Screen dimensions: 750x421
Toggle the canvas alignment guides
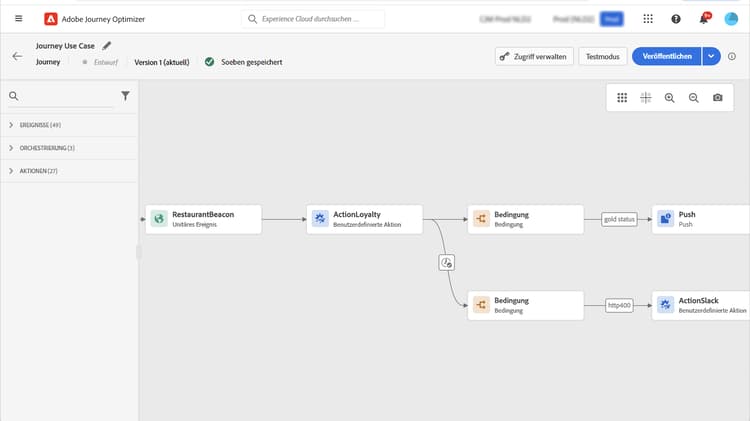pyautogui.click(x=645, y=98)
